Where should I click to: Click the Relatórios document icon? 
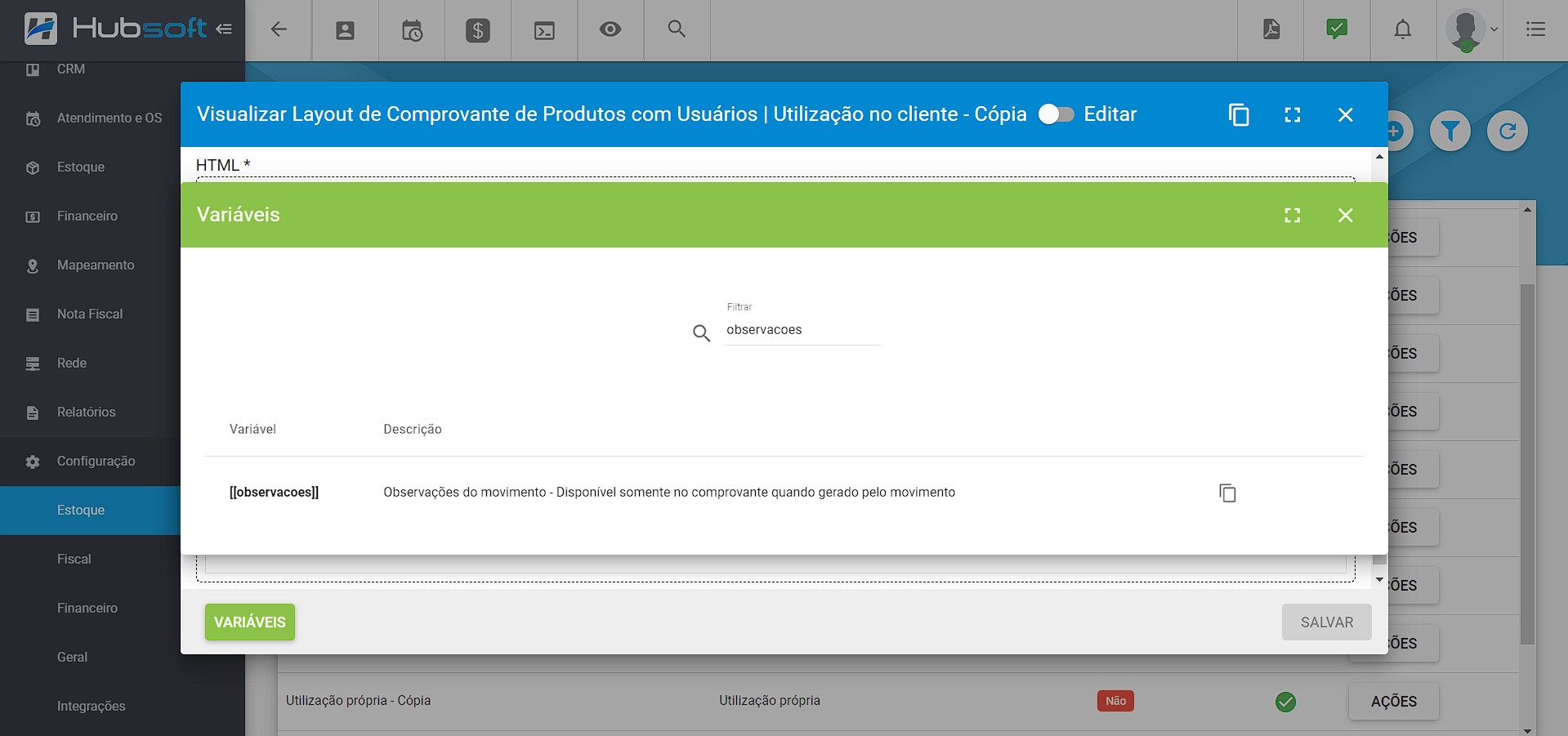click(x=33, y=413)
